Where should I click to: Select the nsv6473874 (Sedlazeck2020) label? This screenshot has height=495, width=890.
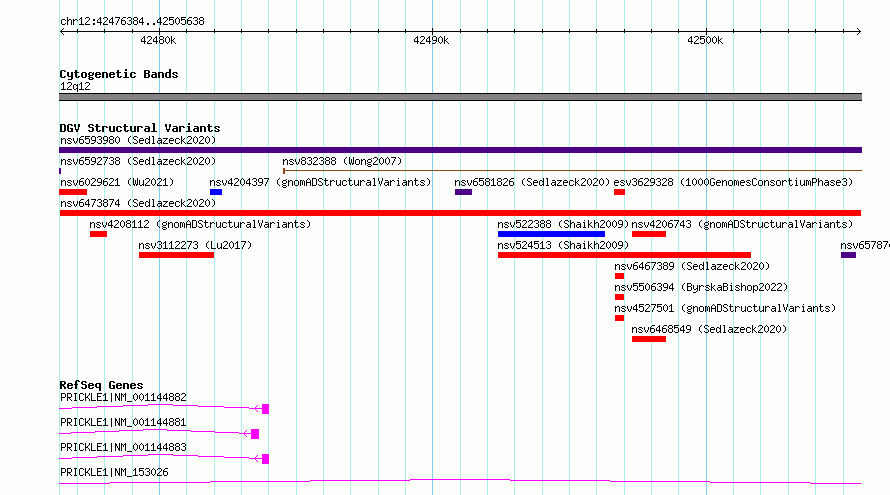pos(138,203)
